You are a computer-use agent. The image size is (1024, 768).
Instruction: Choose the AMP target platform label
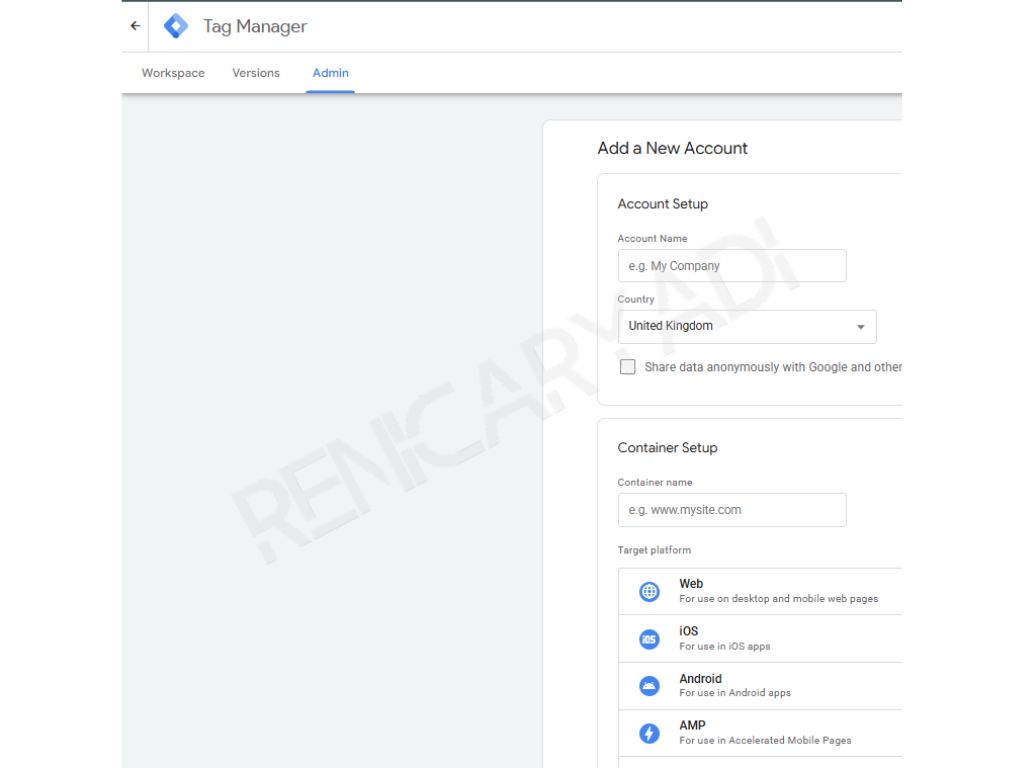tap(692, 726)
